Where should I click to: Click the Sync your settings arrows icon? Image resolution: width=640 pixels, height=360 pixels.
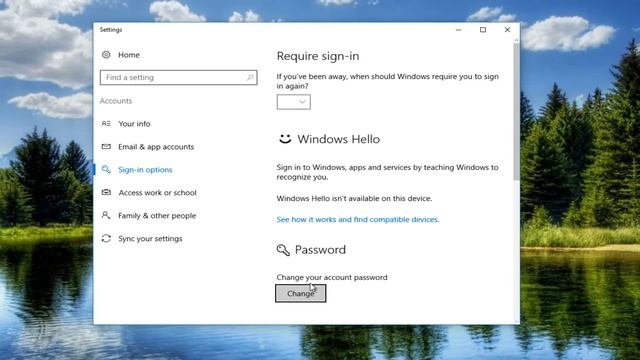tap(106, 238)
